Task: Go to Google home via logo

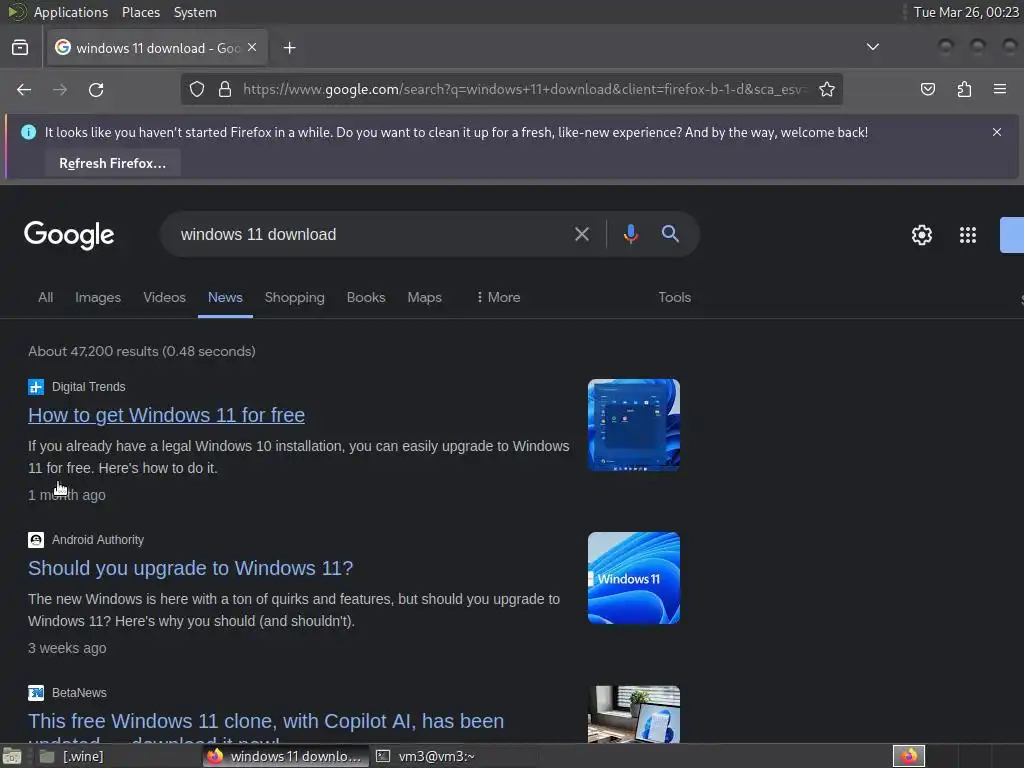Action: (x=69, y=235)
